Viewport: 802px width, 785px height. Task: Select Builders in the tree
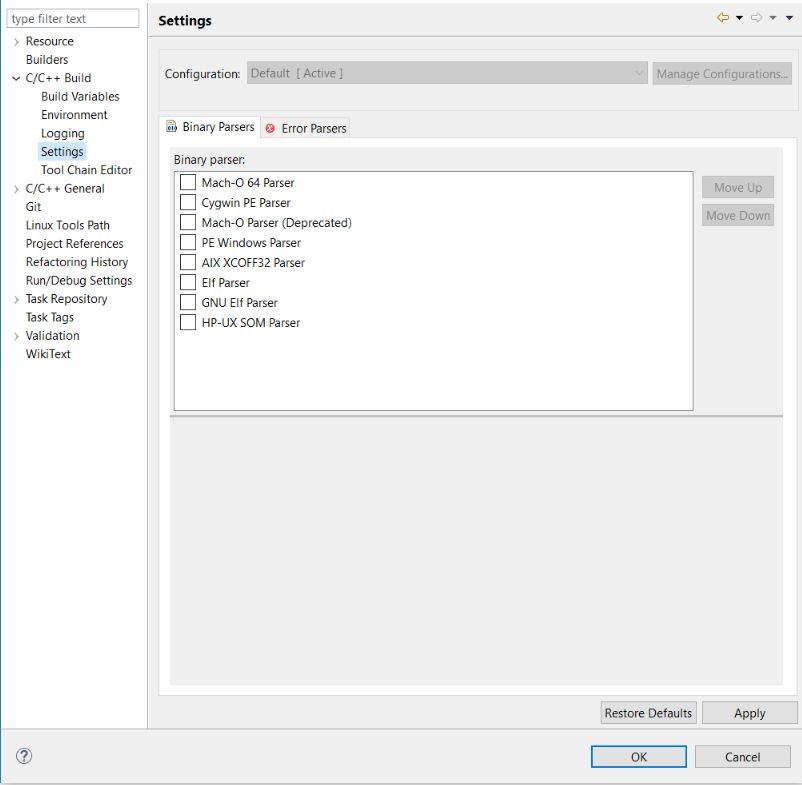(x=47, y=59)
